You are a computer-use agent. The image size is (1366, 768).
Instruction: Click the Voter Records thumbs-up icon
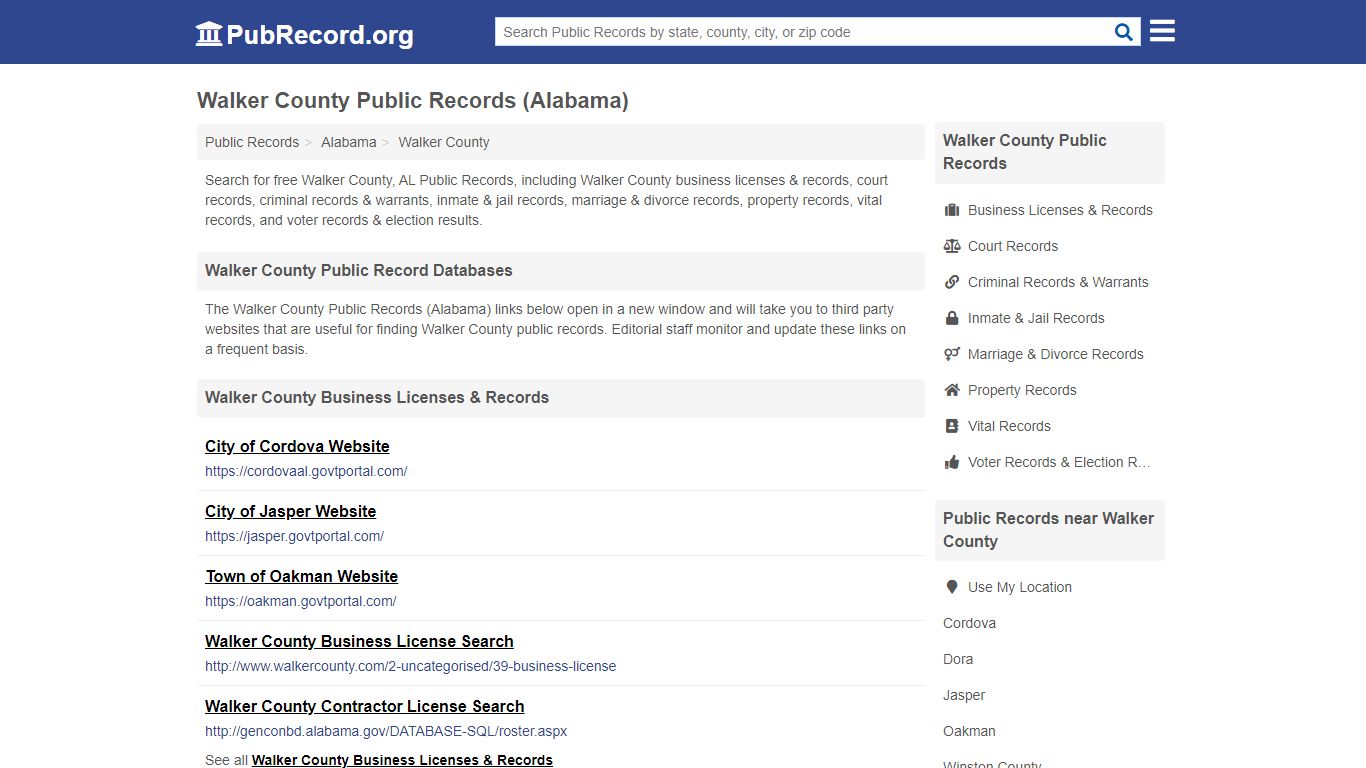pyautogui.click(x=952, y=462)
